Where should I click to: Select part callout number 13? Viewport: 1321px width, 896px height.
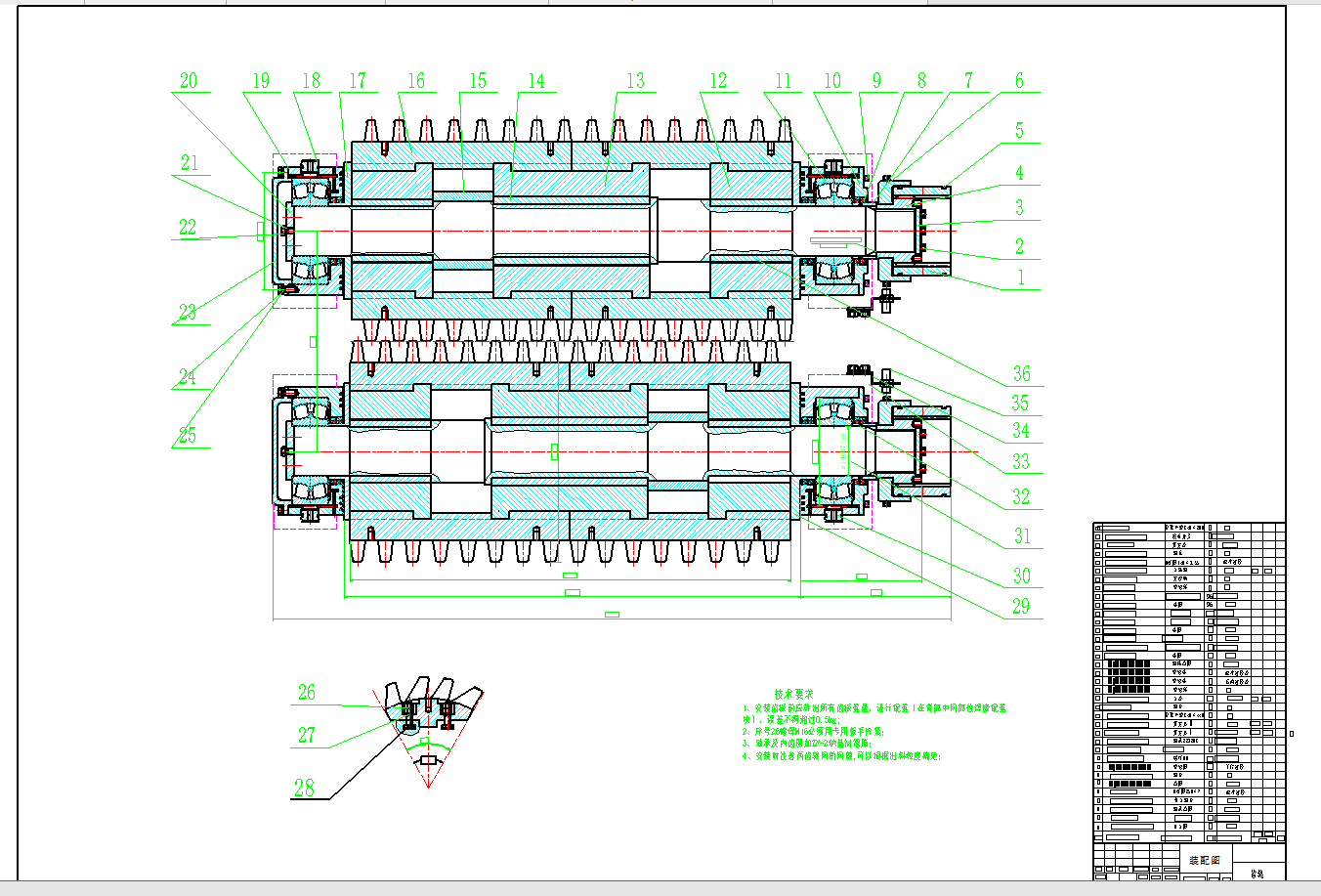click(636, 81)
